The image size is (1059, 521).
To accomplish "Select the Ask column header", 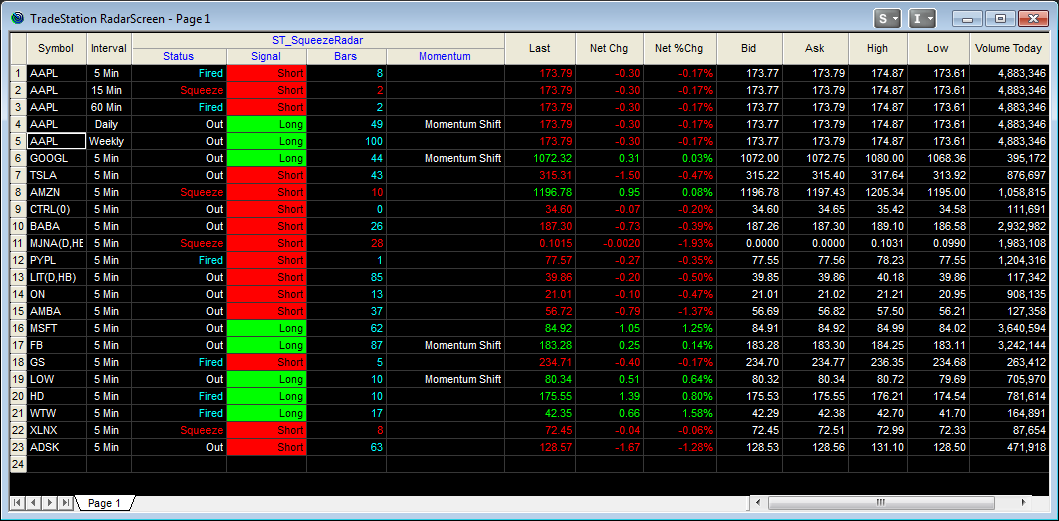I will click(x=815, y=49).
